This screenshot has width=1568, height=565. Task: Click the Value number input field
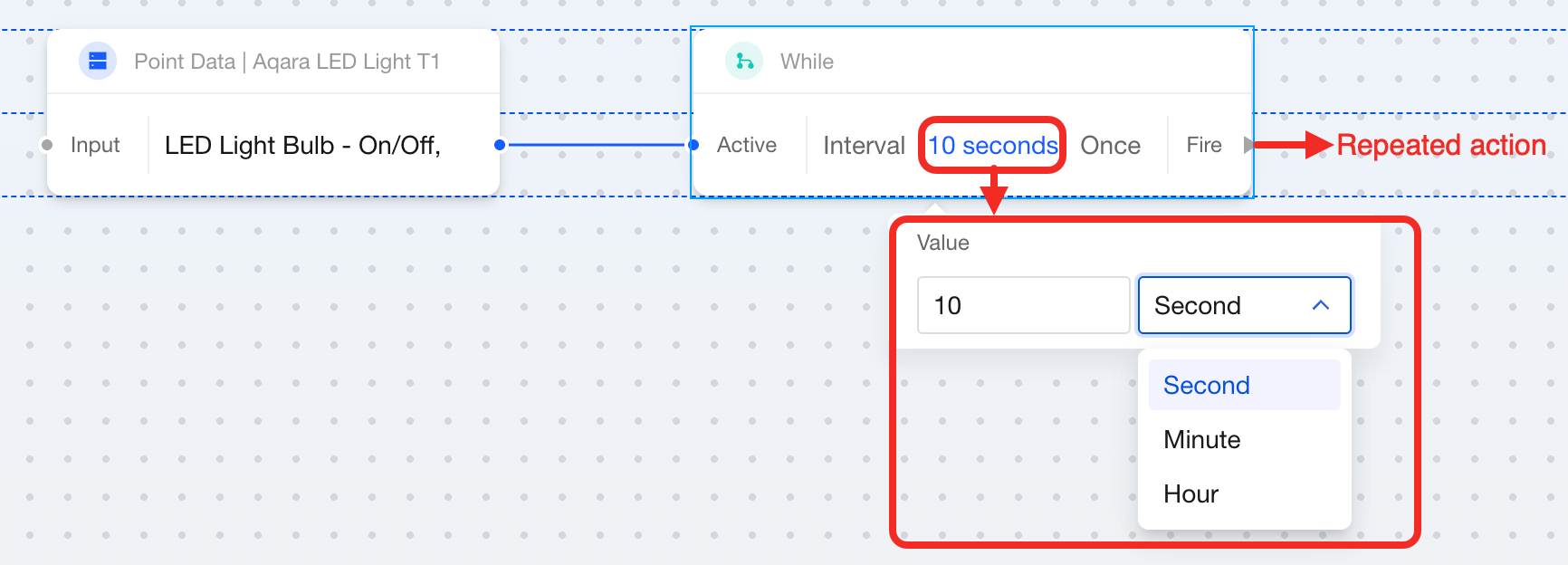click(1023, 305)
